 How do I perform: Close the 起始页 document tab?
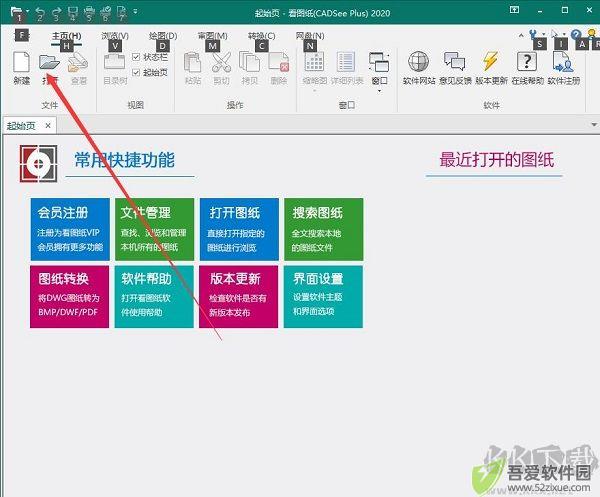[x=48, y=125]
